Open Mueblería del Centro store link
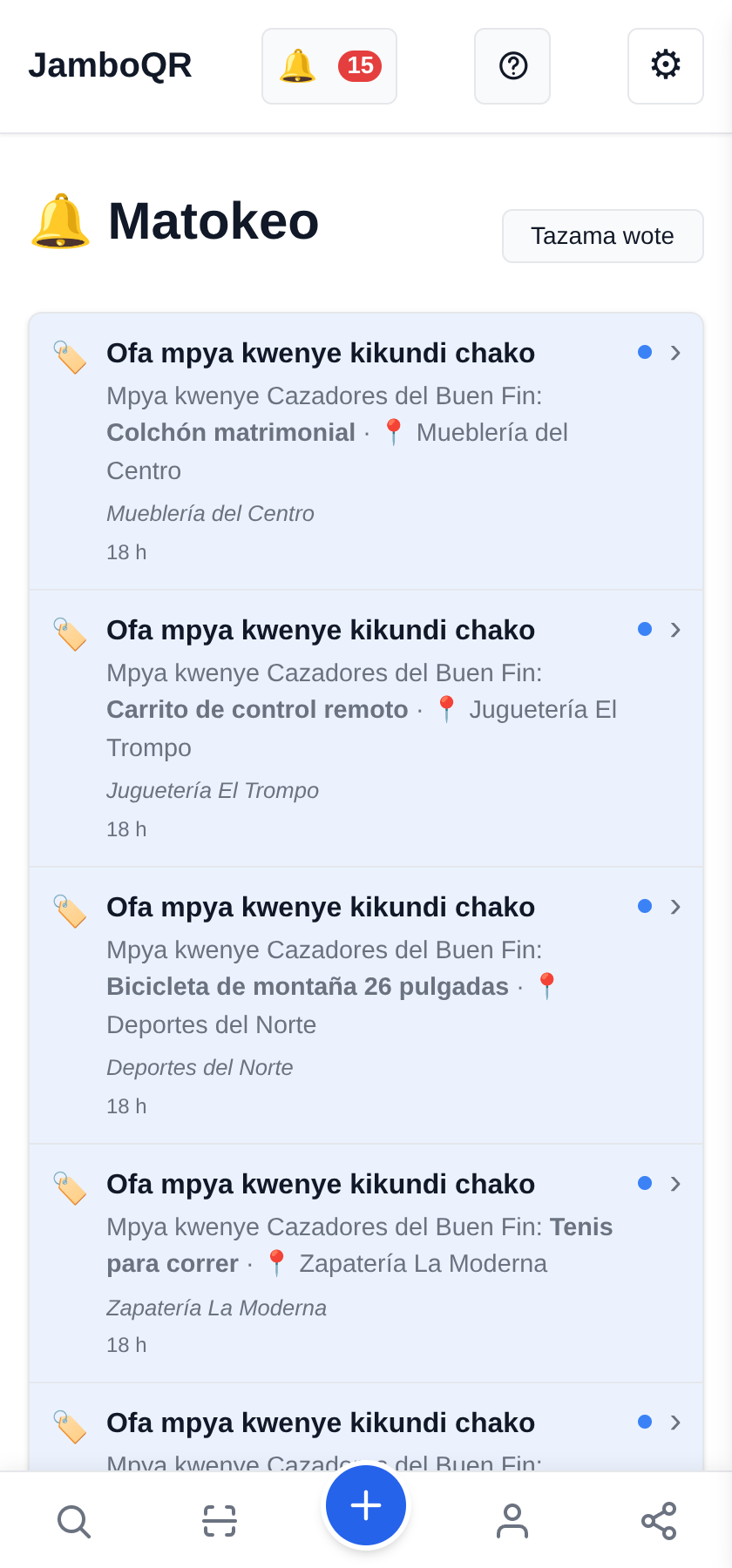This screenshot has width=732, height=1568. pyautogui.click(x=210, y=514)
